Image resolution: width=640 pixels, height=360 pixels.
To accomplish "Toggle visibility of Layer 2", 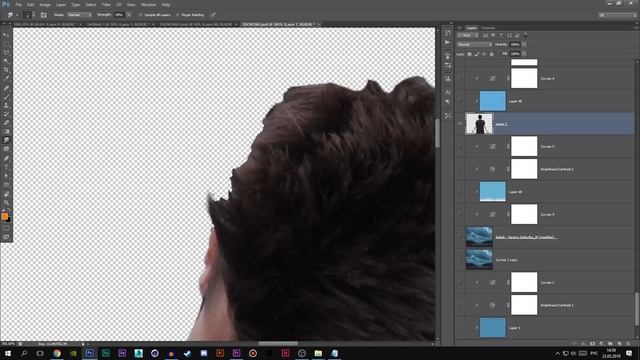I will (460, 124).
